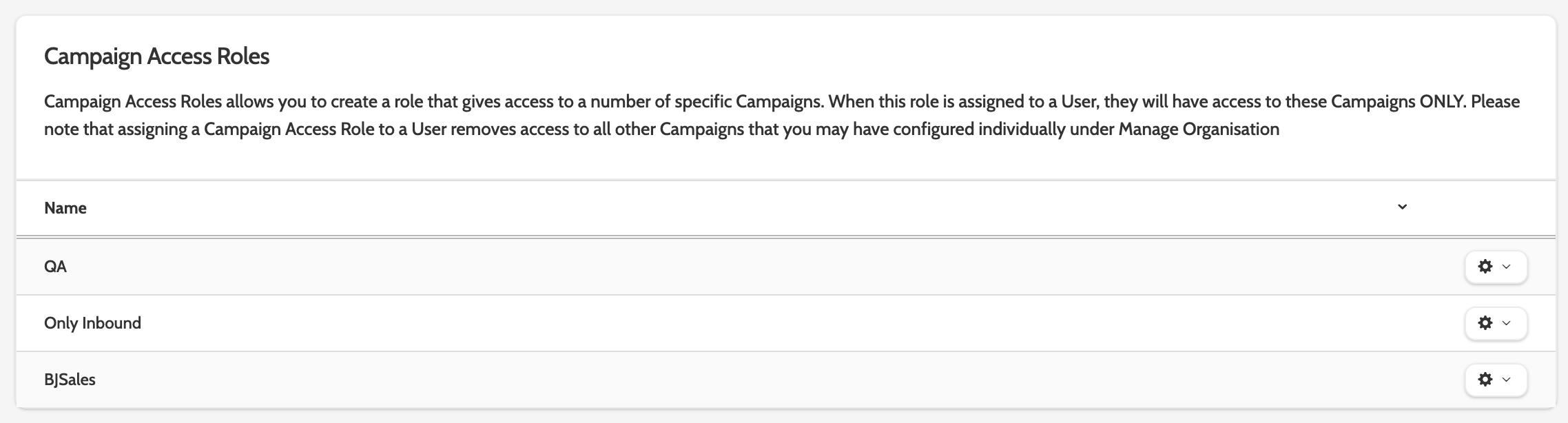This screenshot has width=1568, height=423.
Task: Expand the BJSales settings dropdown arrow
Action: point(1506,380)
